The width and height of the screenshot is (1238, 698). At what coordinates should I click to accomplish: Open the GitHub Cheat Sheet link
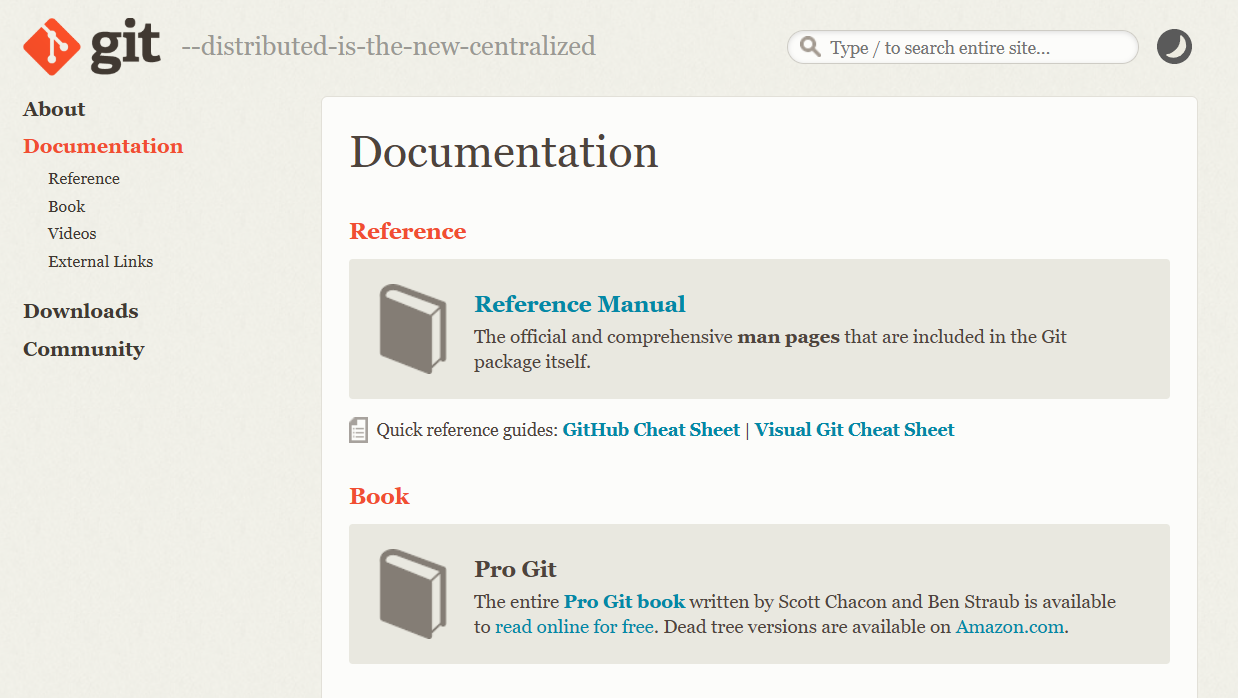651,430
